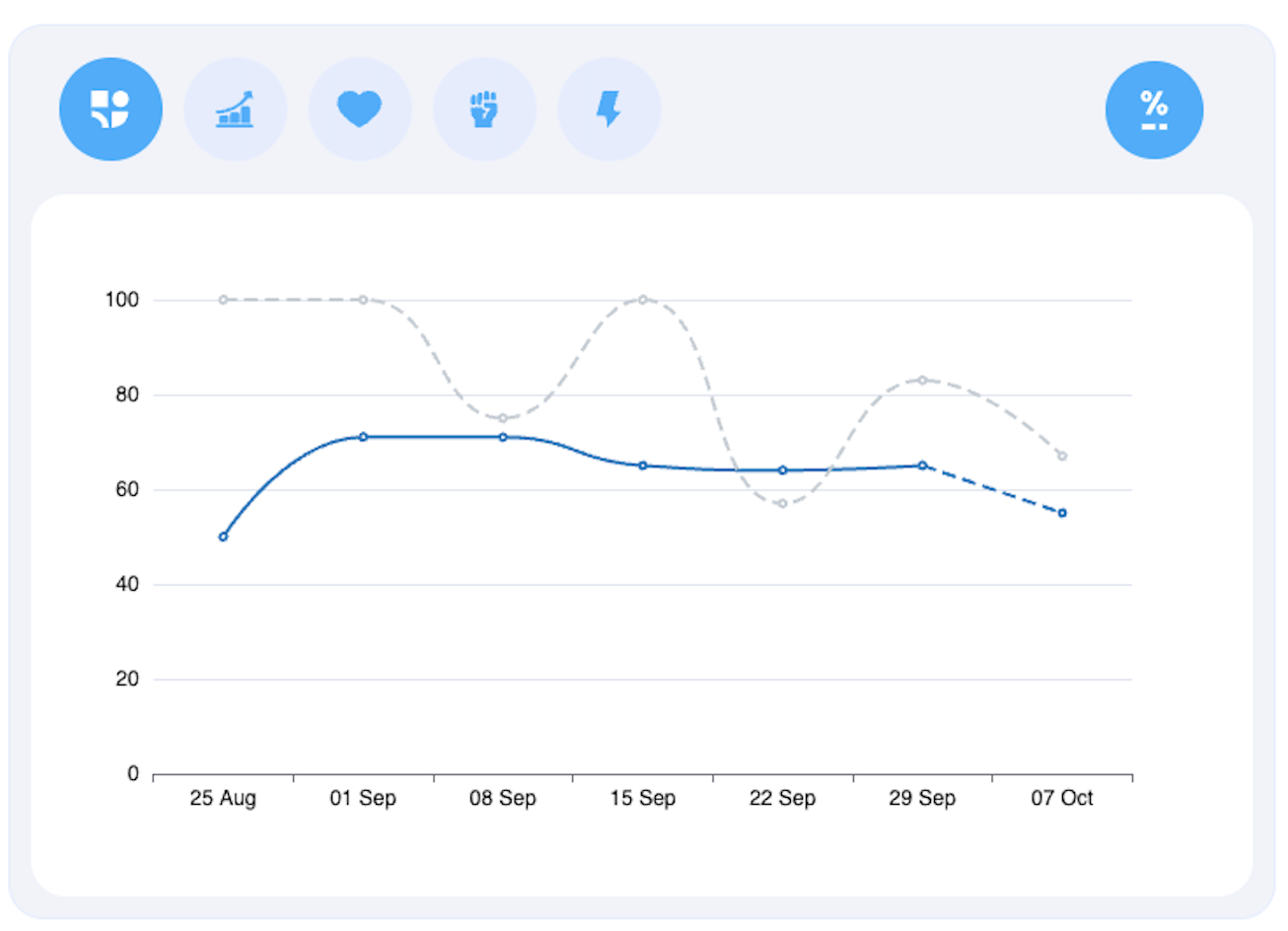This screenshot has height=931, width=1288.
Task: Open the lightning bolt metric view
Action: pyautogui.click(x=608, y=108)
